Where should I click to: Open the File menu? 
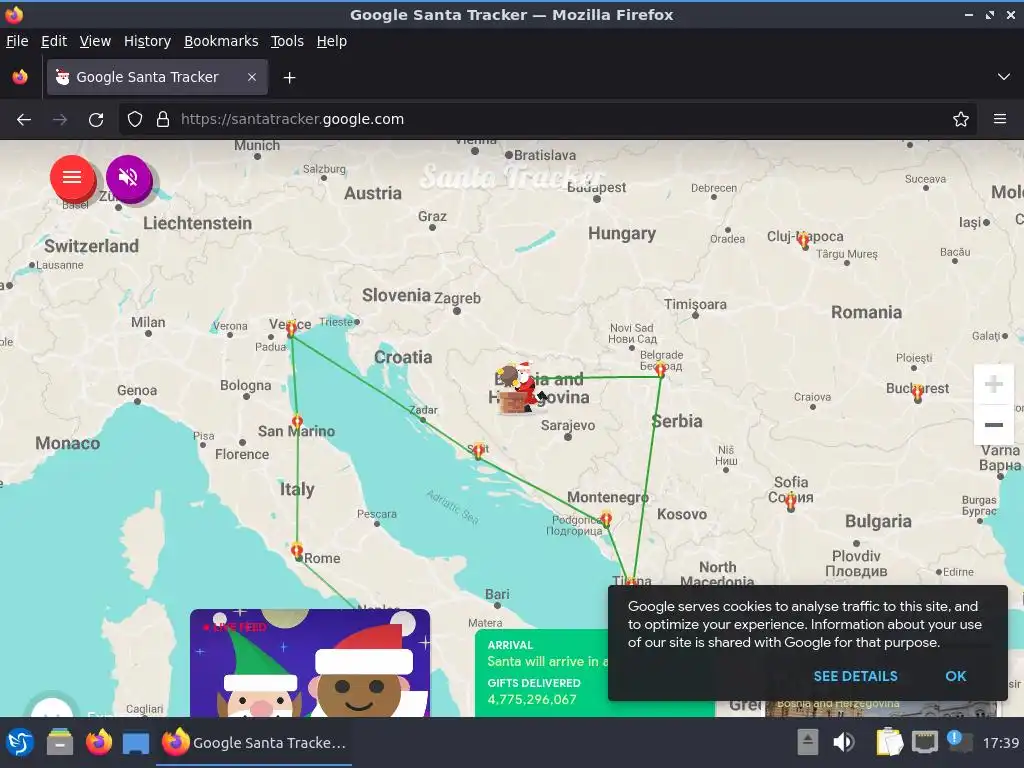[17, 41]
